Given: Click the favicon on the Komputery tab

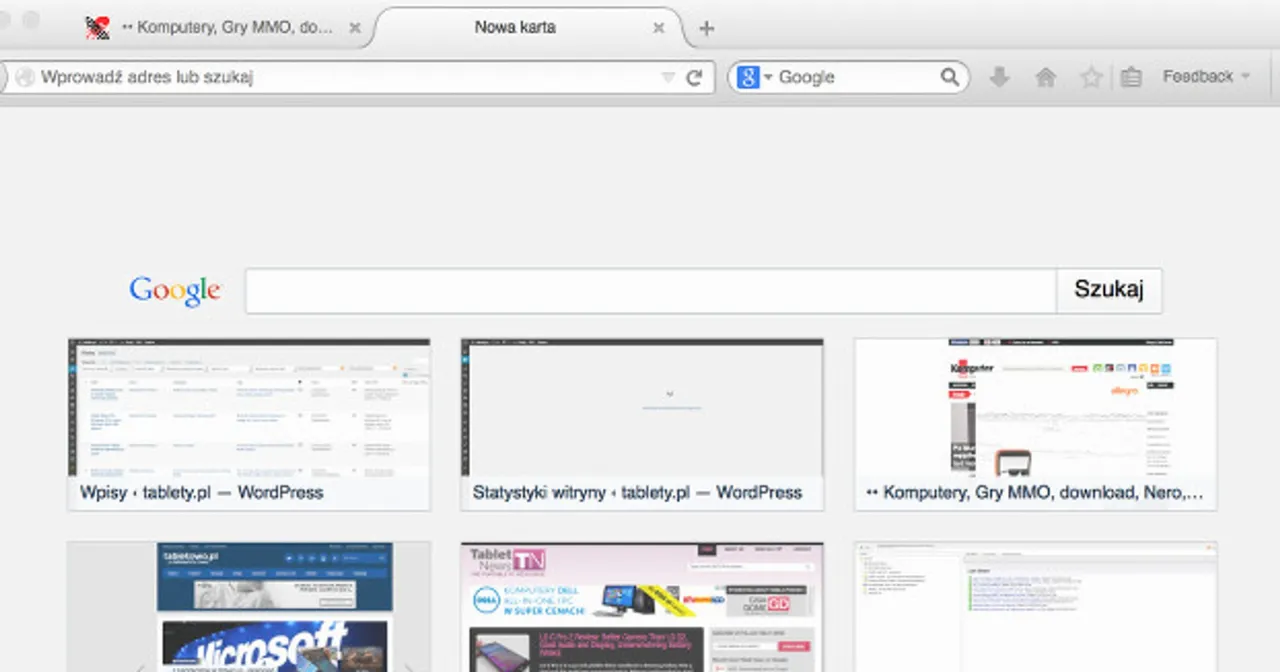Looking at the screenshot, I should (97, 28).
